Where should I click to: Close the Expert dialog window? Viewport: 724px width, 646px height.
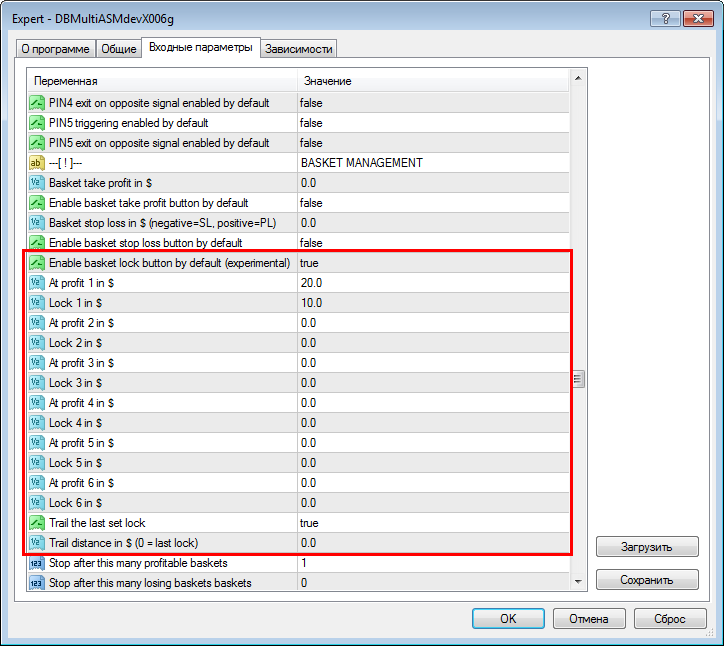coord(698,18)
